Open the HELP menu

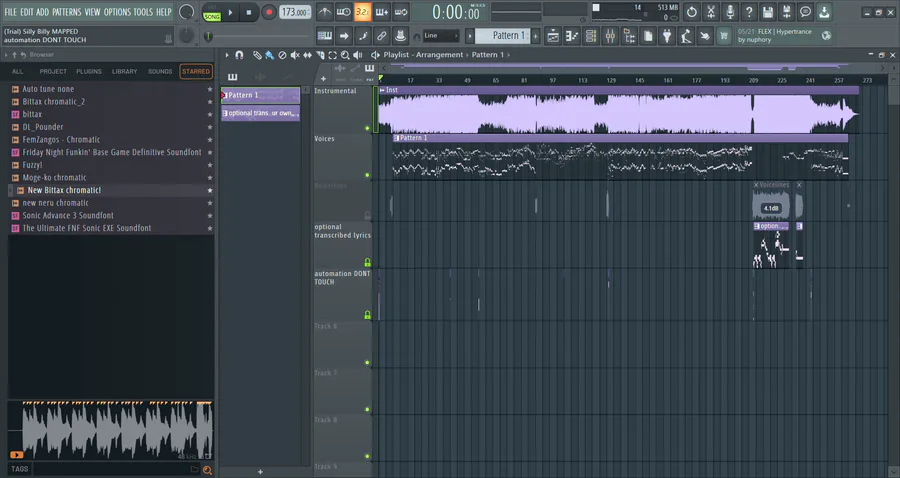[x=164, y=11]
